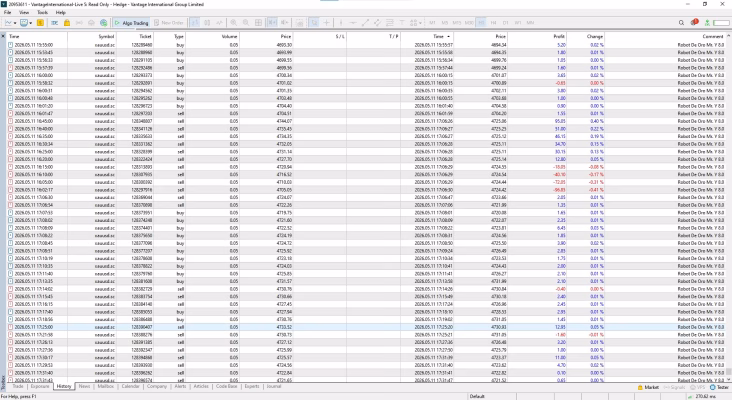Screen dimensions: 732x400
Task: Select the M15 timeframe
Action: pyautogui.click(x=457, y=22)
